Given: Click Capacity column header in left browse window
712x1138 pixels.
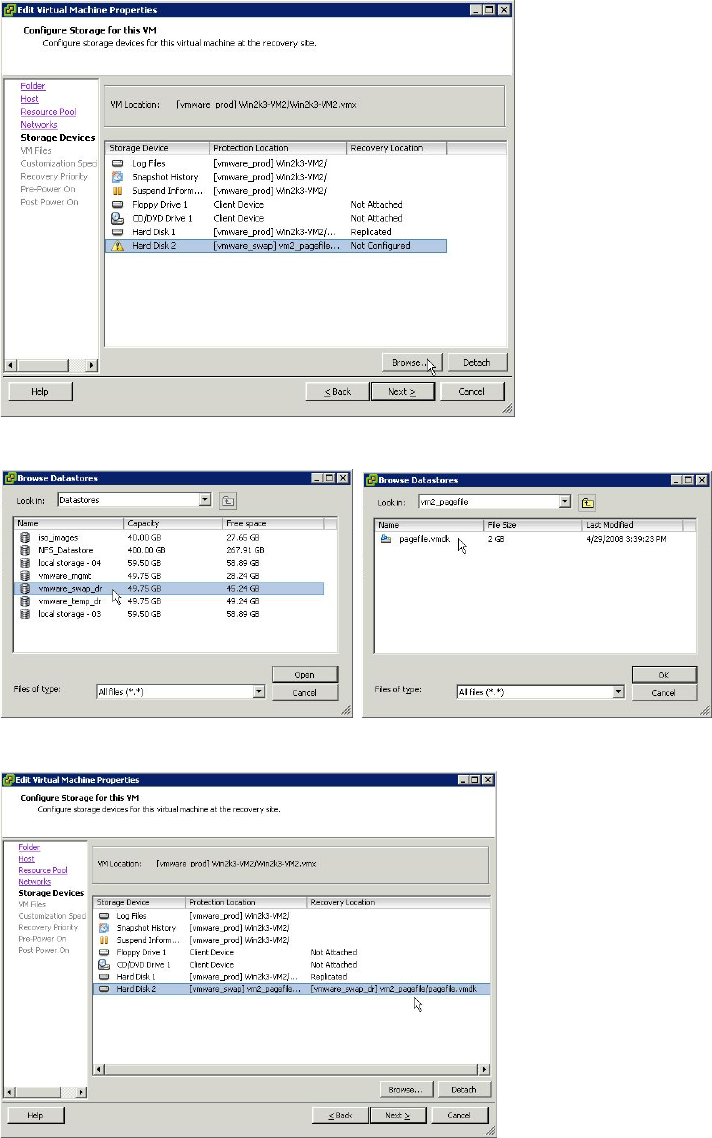Looking at the screenshot, I should click(173, 523).
